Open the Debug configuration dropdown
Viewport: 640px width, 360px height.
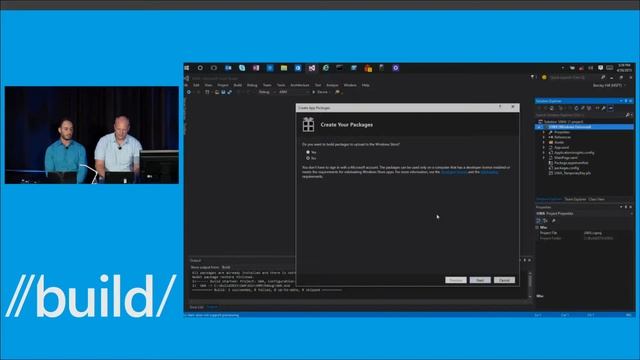pos(266,92)
